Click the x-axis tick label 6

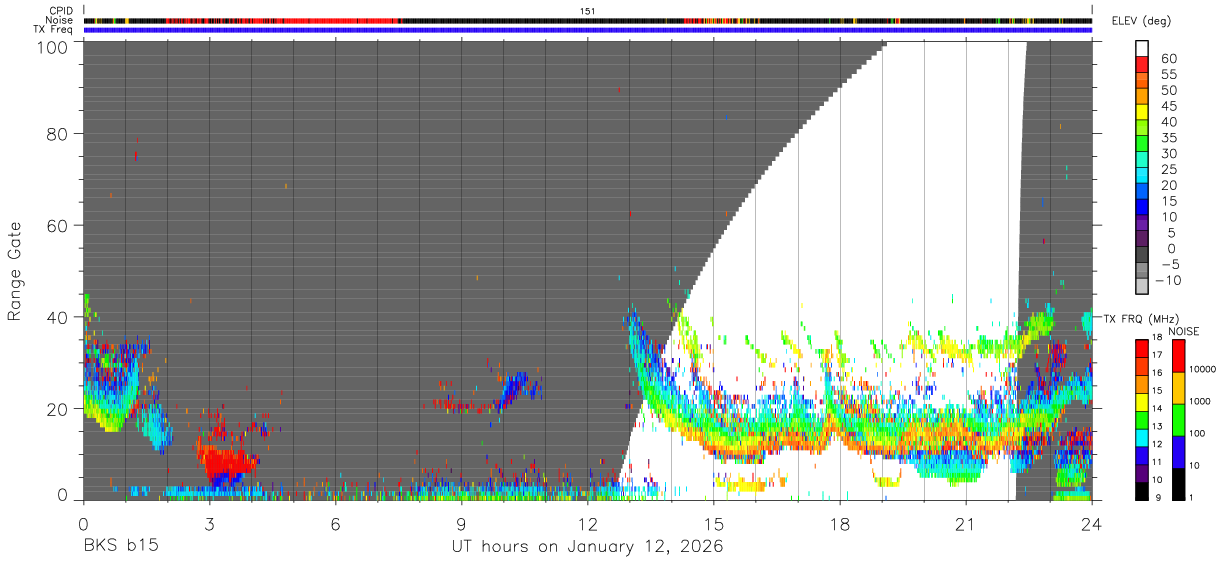[x=336, y=524]
